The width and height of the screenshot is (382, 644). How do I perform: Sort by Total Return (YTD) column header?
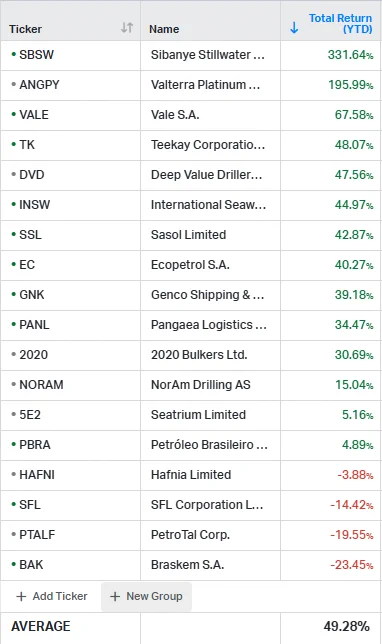tap(340, 23)
